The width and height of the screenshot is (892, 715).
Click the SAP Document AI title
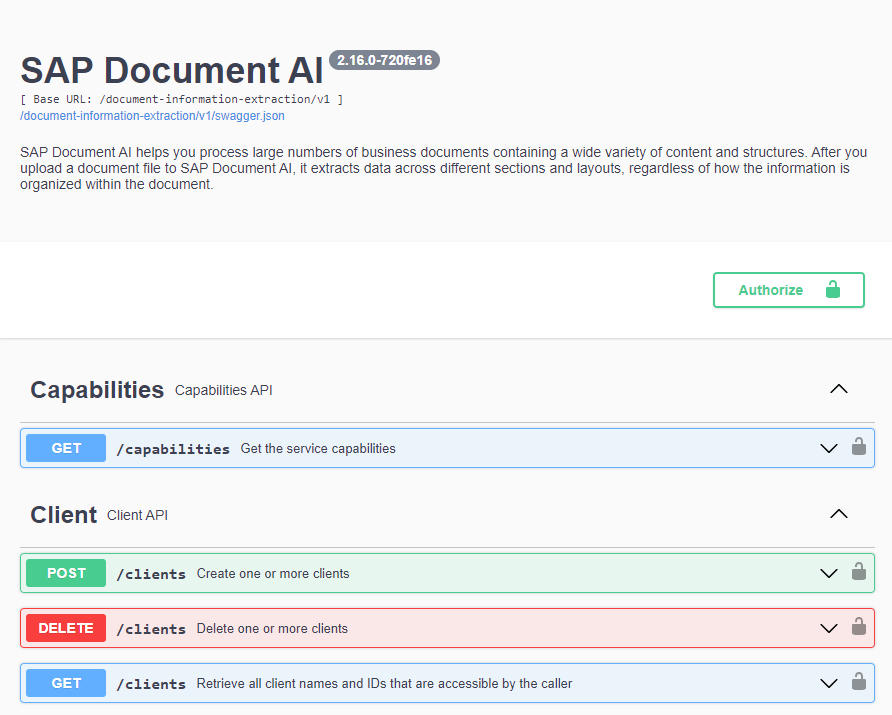172,71
